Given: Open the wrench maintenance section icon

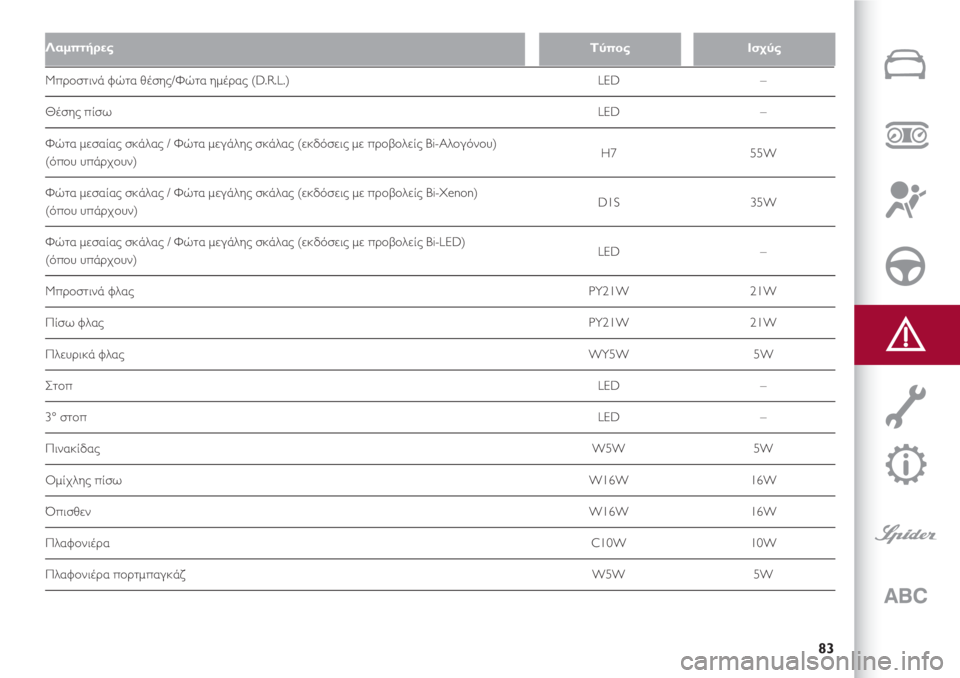Looking at the screenshot, I should click(906, 406).
